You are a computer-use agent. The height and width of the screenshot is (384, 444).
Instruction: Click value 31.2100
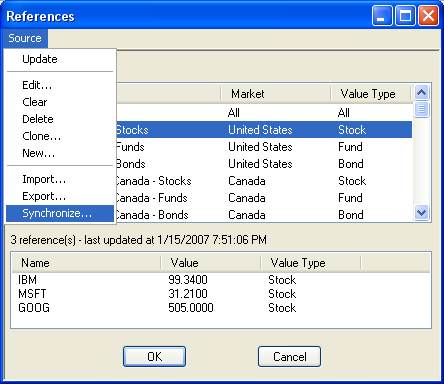(x=188, y=294)
